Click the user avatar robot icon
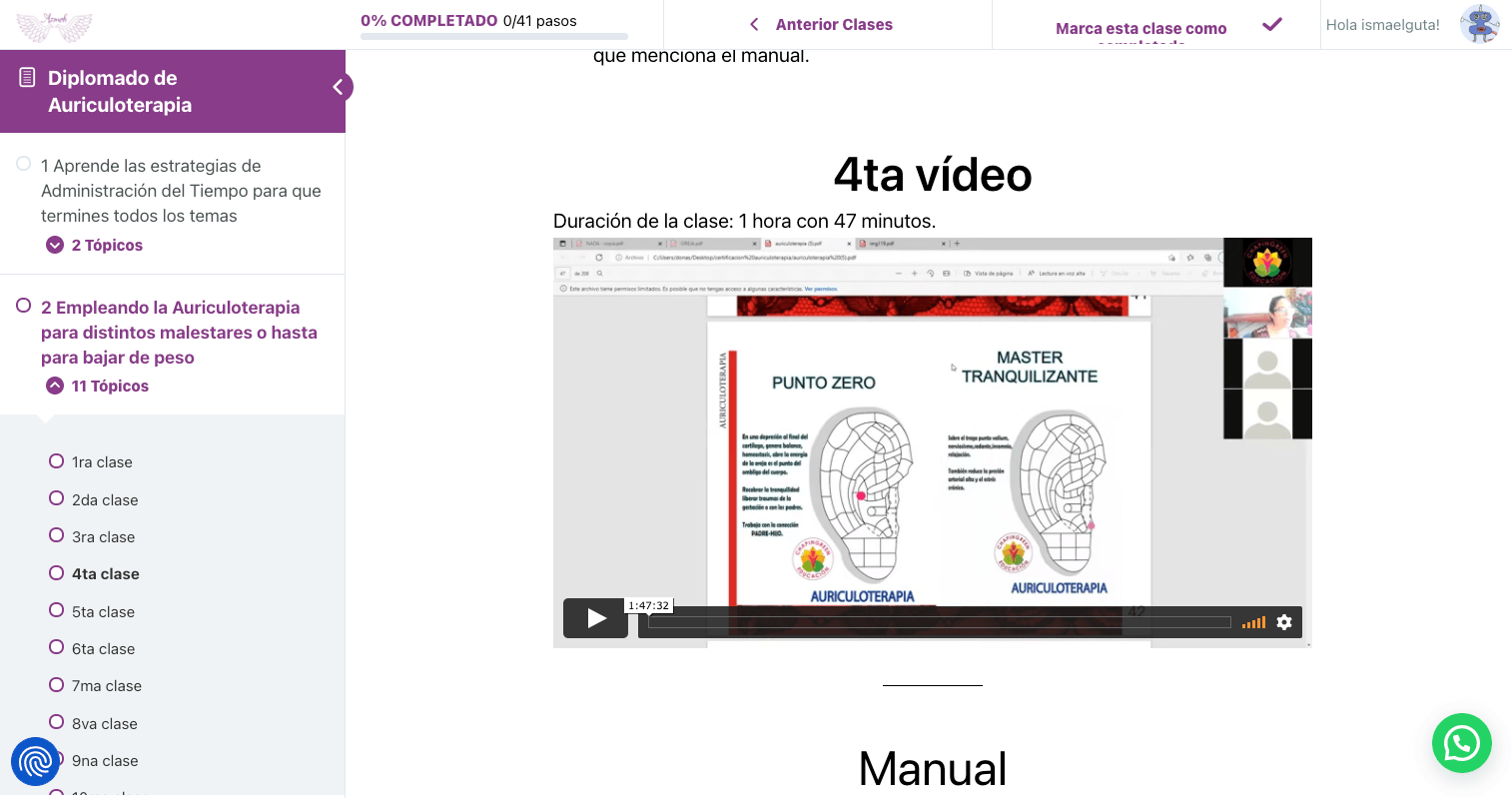This screenshot has height=798, width=1512. click(x=1479, y=24)
